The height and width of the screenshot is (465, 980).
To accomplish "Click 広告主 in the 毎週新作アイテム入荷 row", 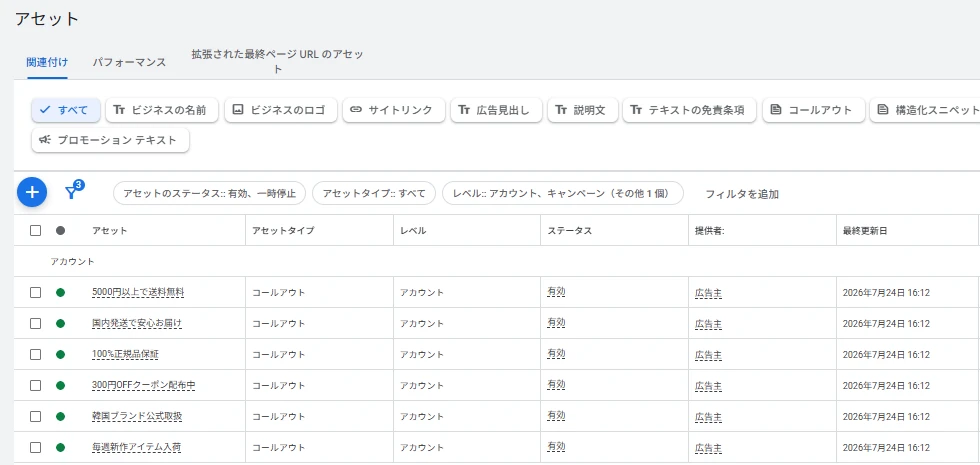I will pos(708,448).
